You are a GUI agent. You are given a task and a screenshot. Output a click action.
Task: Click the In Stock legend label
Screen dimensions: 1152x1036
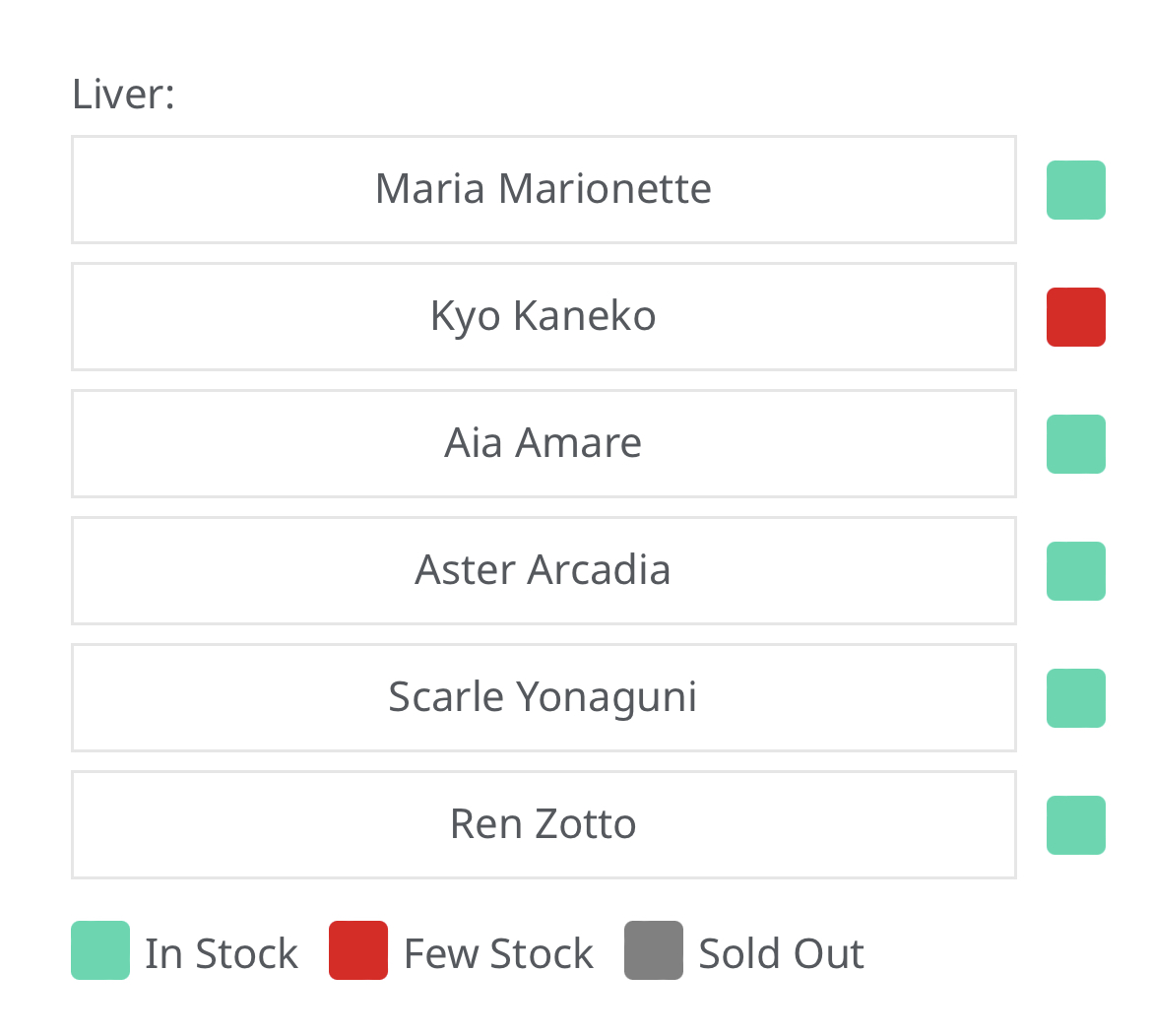click(222, 953)
